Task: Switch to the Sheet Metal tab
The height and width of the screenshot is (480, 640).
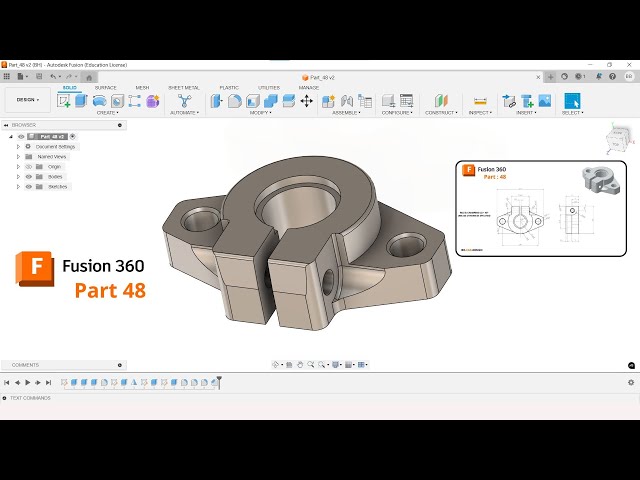Action: pyautogui.click(x=184, y=88)
